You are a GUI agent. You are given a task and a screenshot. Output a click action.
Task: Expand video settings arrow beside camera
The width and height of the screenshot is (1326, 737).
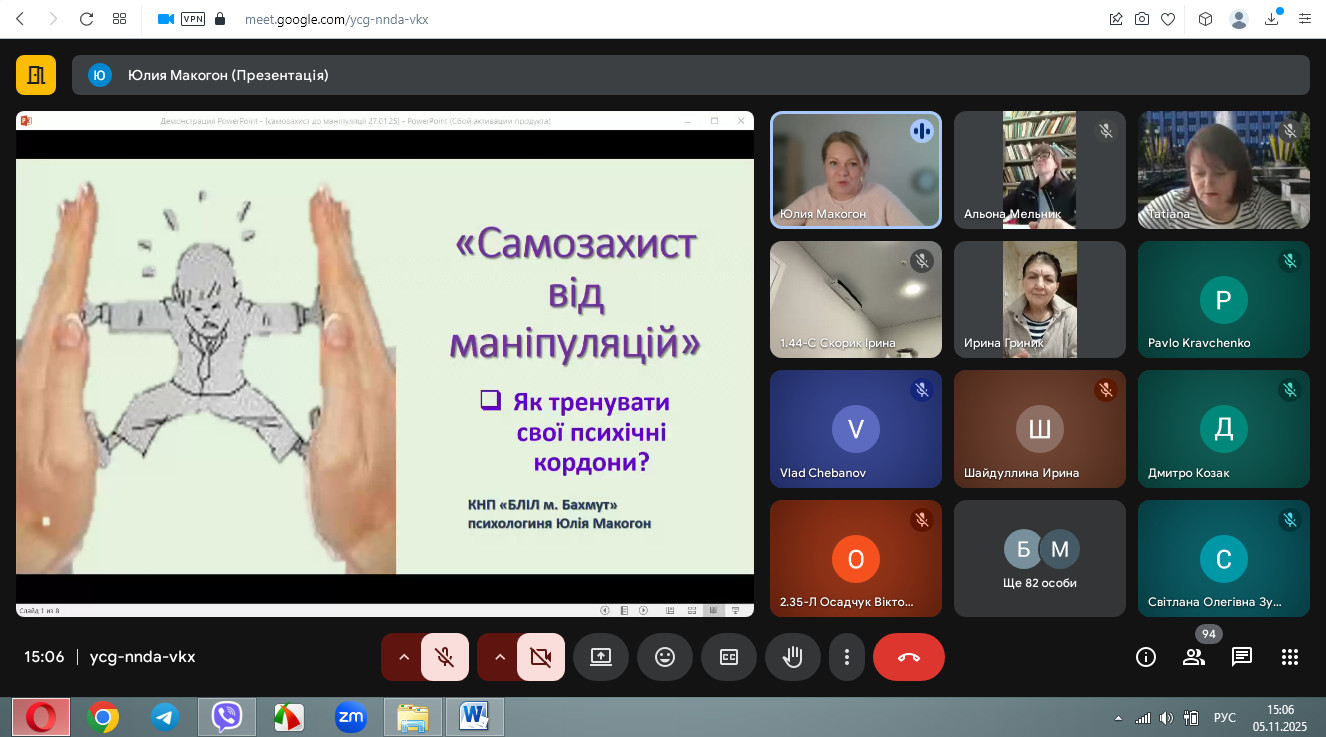click(500, 657)
